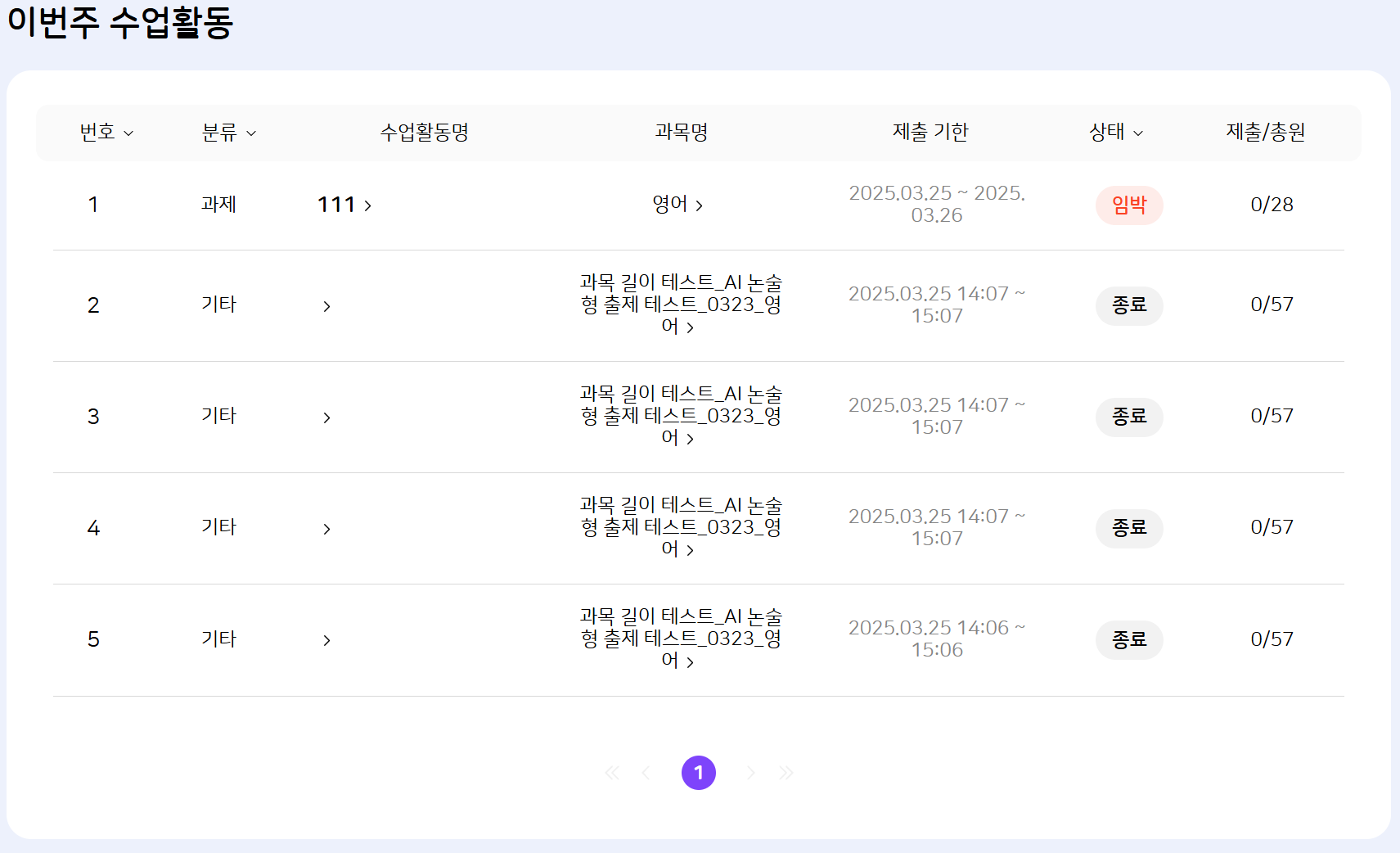This screenshot has height=853, width=1400.
Task: Select page 1 in pagination
Action: point(698,773)
